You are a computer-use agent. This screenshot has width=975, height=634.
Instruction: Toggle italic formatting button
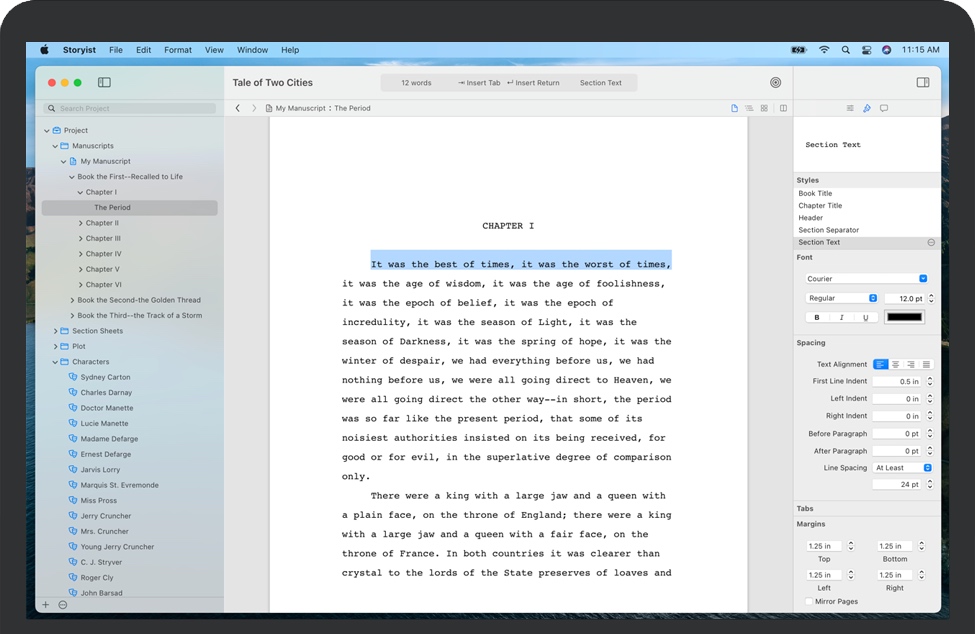[x=841, y=317]
